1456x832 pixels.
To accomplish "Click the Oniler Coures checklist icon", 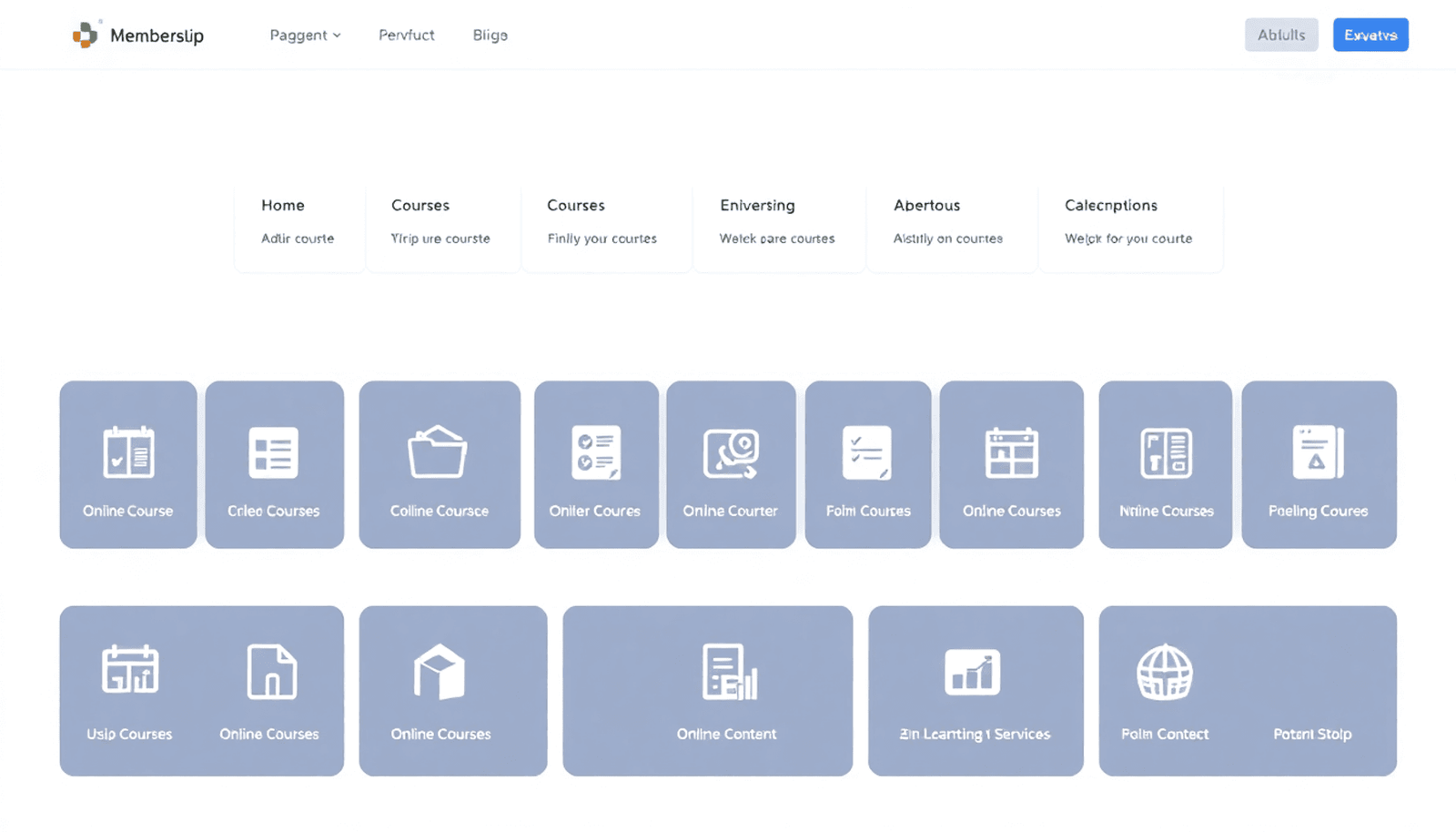I will click(596, 452).
